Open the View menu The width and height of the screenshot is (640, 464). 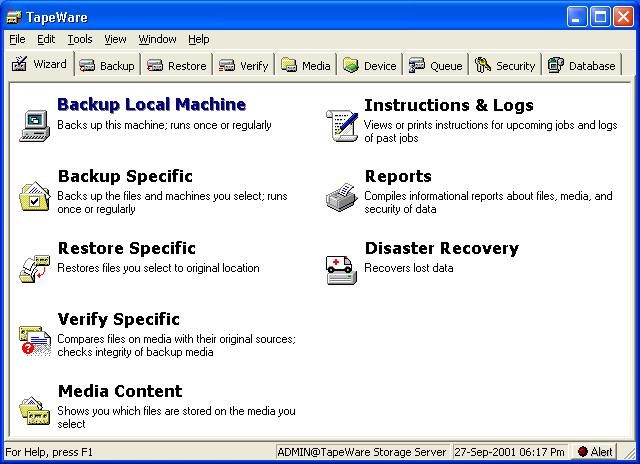[115, 39]
